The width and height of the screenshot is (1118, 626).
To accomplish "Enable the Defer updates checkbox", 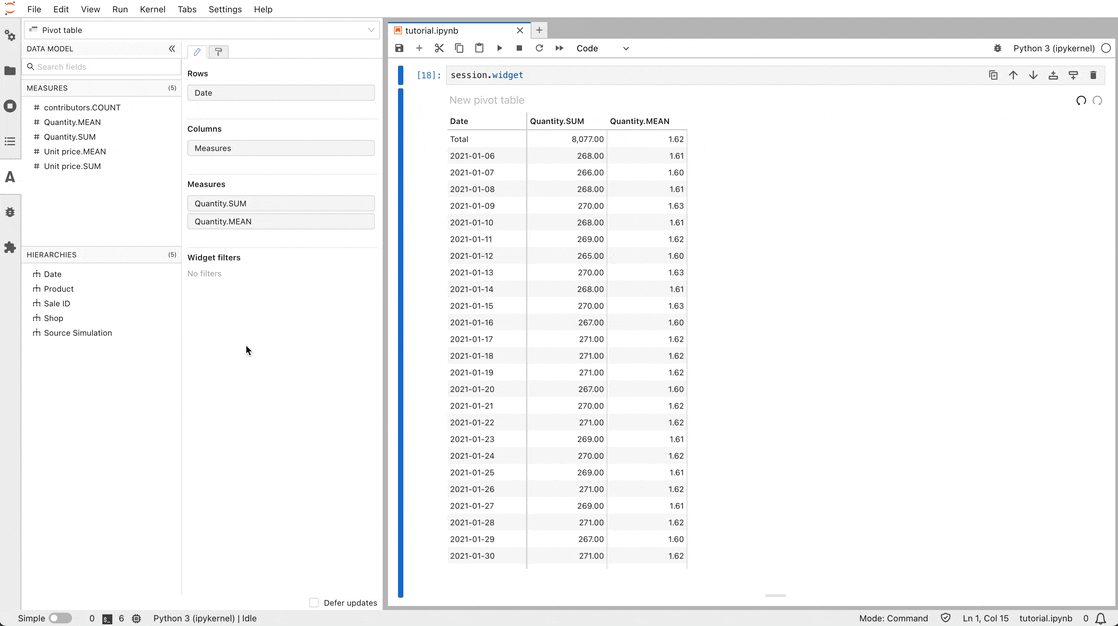I will coord(314,603).
